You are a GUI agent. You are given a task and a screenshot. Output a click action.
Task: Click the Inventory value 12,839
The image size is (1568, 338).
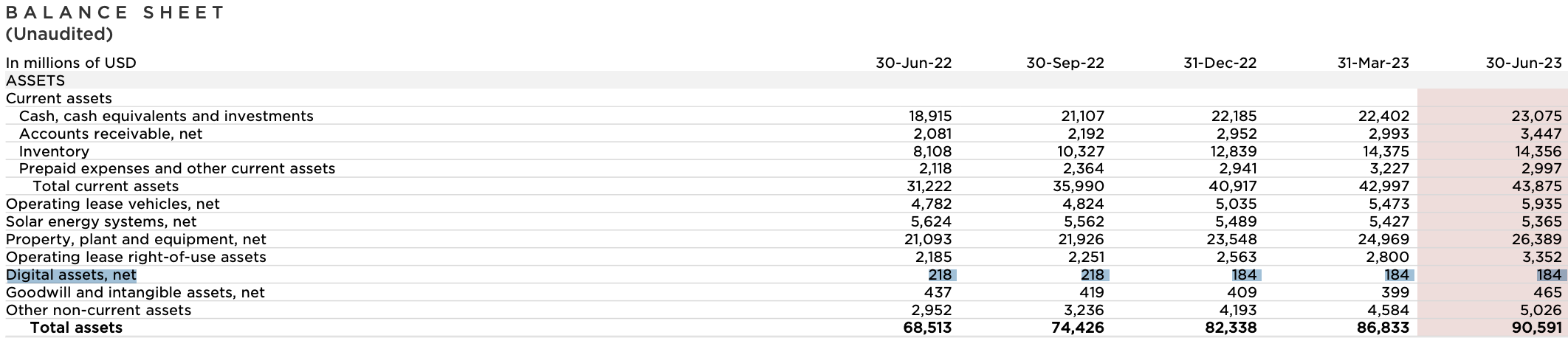click(x=1232, y=151)
